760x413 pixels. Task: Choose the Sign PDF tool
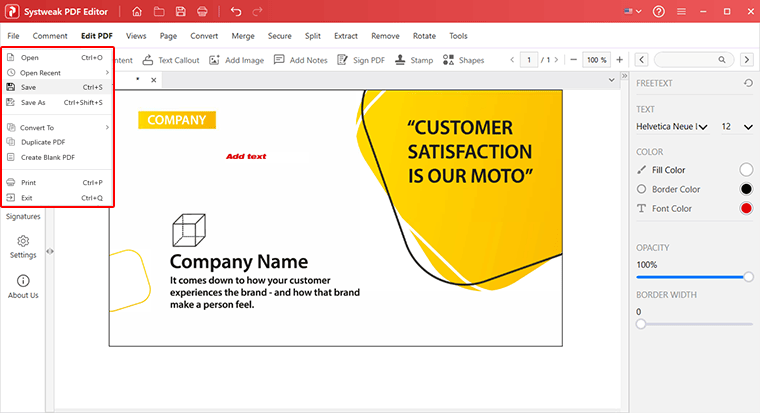(x=361, y=60)
